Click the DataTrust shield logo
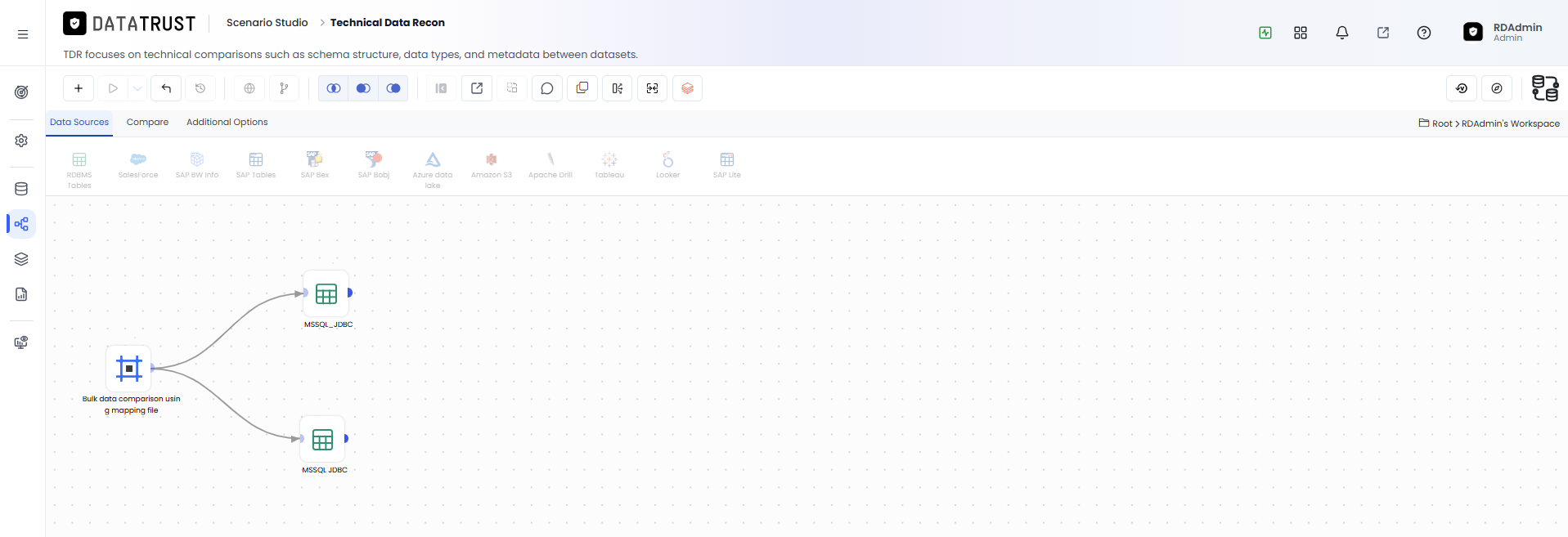The width and height of the screenshot is (1568, 537). click(74, 23)
